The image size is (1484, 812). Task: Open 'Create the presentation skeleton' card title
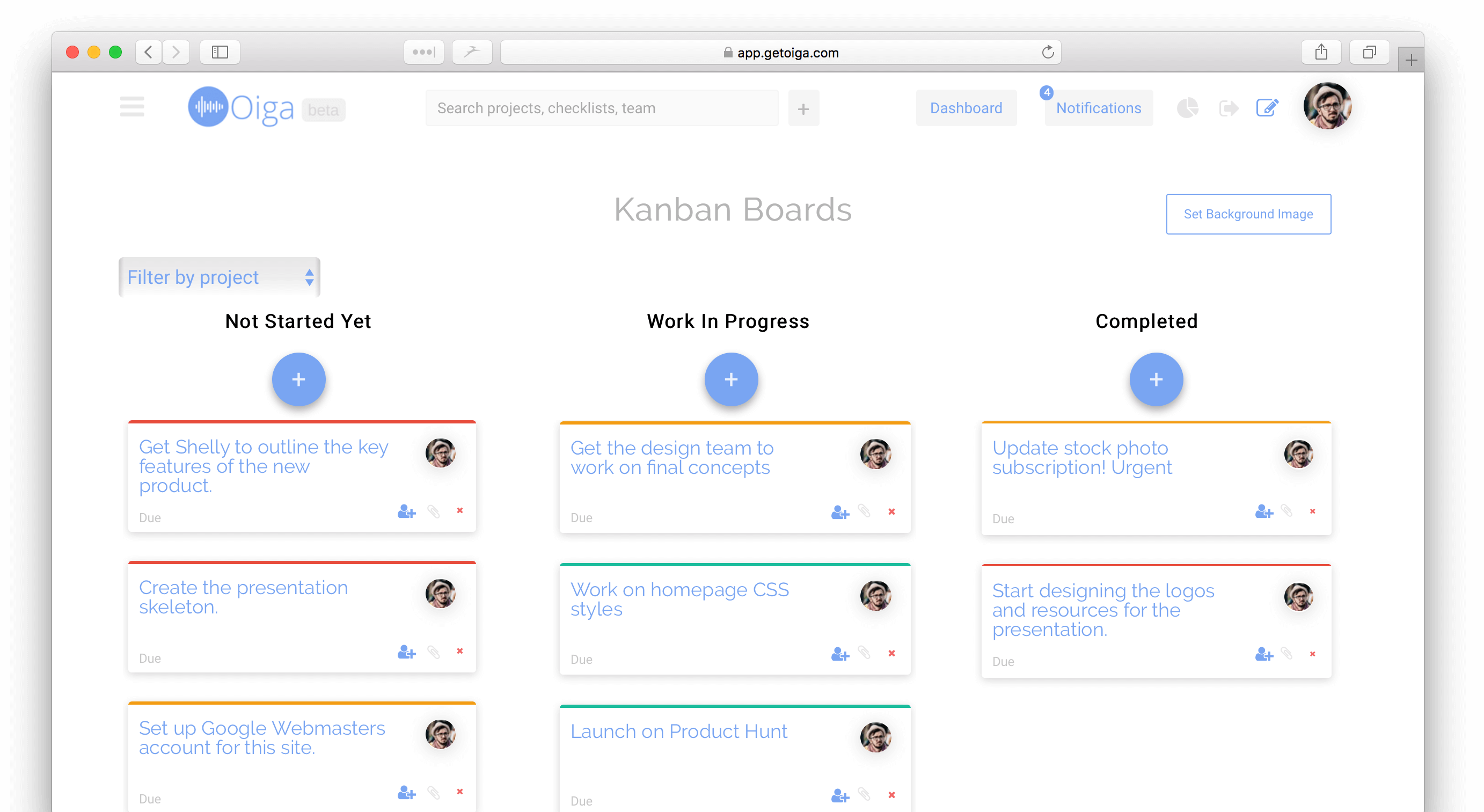pyautogui.click(x=243, y=597)
